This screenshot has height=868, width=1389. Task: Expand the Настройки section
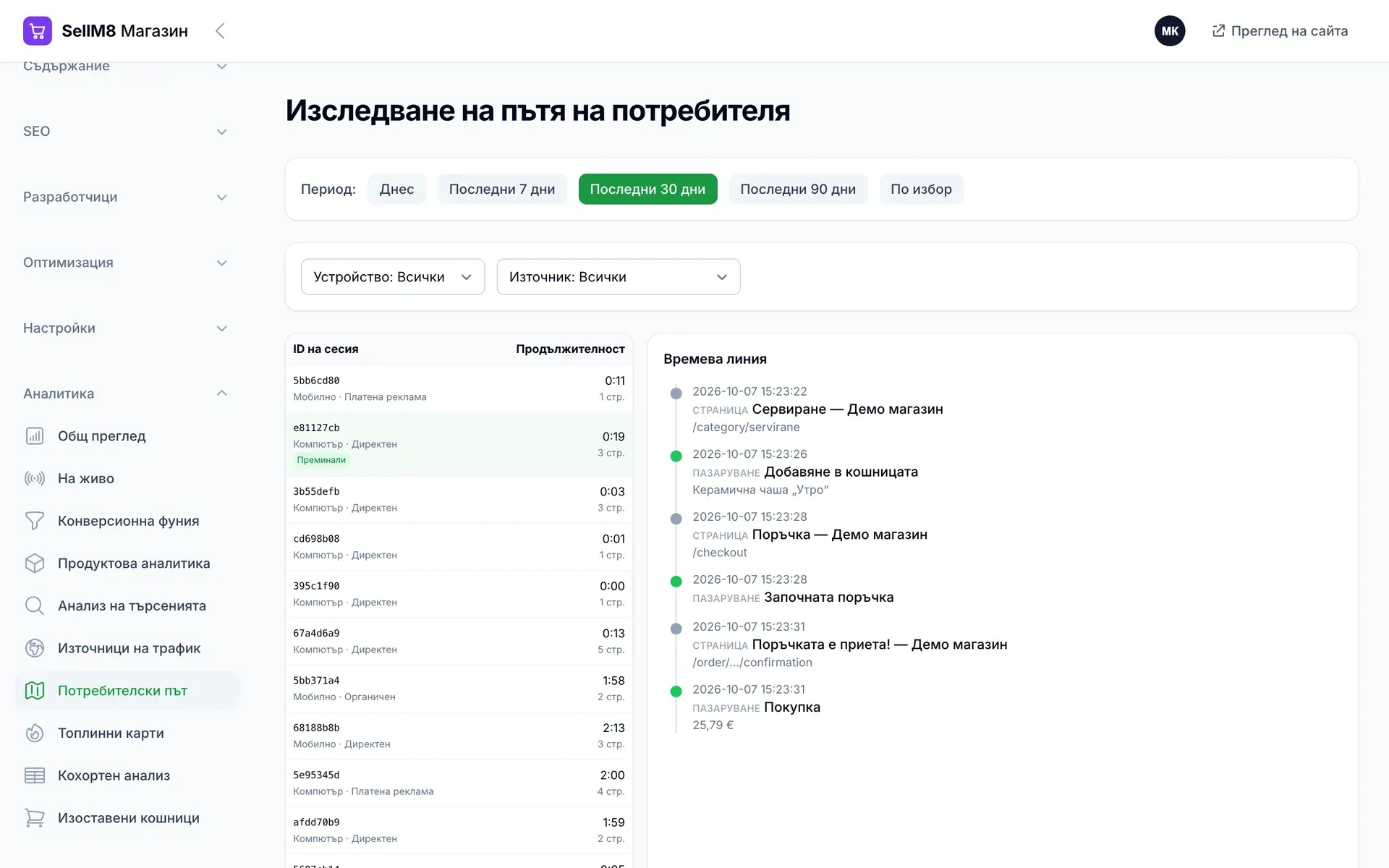pyautogui.click(x=126, y=328)
